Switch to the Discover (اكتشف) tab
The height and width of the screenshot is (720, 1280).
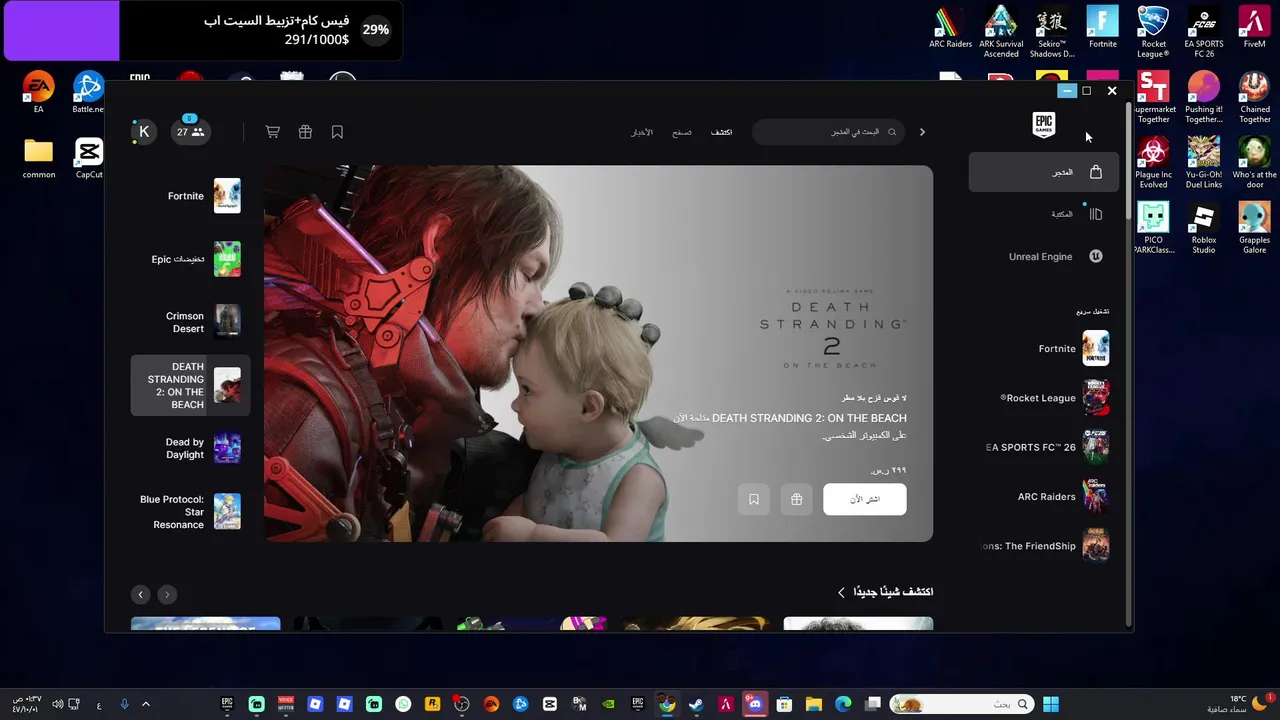(x=721, y=132)
